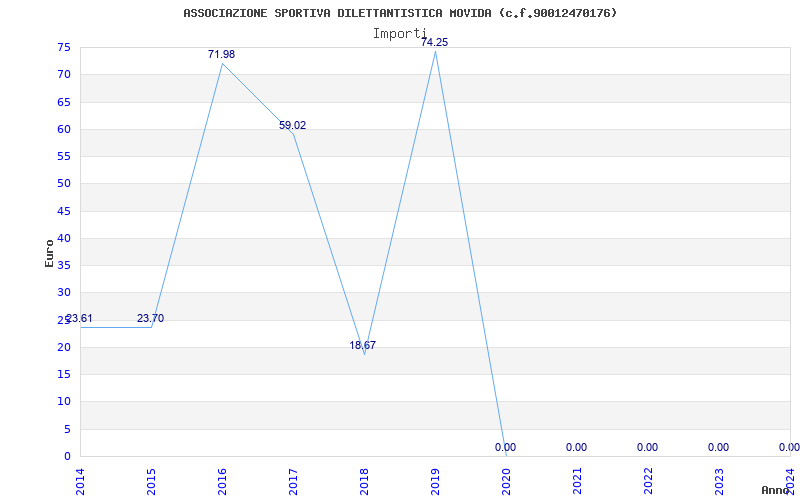800x500 pixels.
Task: Click the 59.02 data label
Action: point(292,125)
